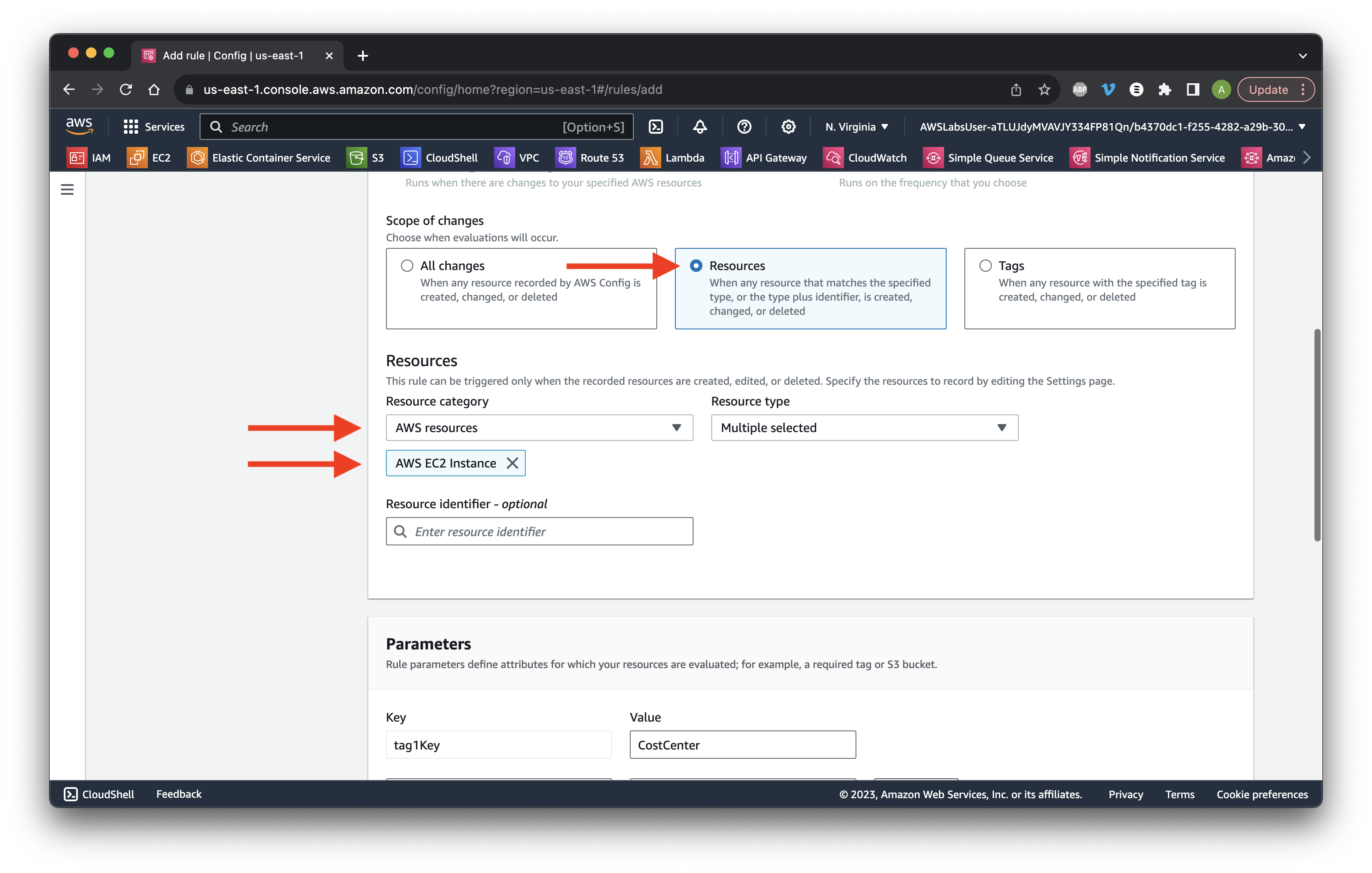Open the help question mark icon

(x=744, y=127)
